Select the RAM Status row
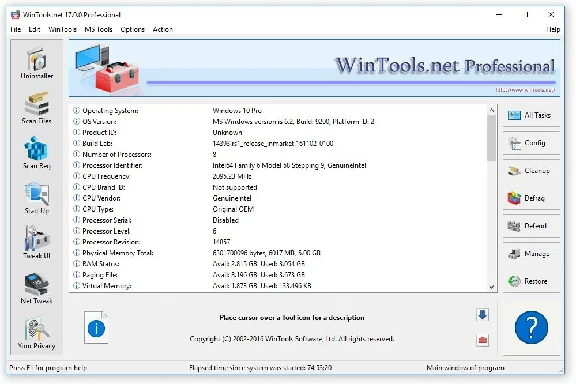The height and width of the screenshot is (384, 576). point(279,264)
